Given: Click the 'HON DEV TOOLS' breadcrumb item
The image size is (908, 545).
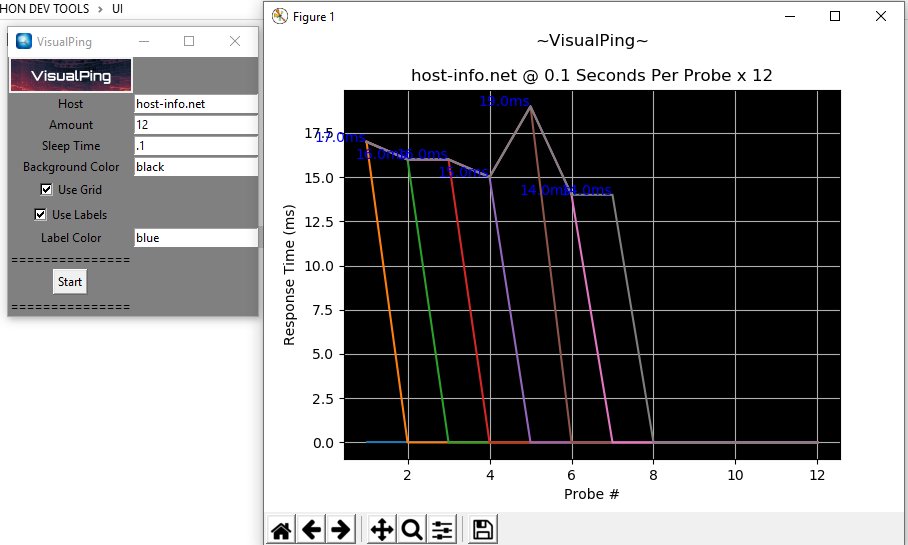Looking at the screenshot, I should coord(45,9).
